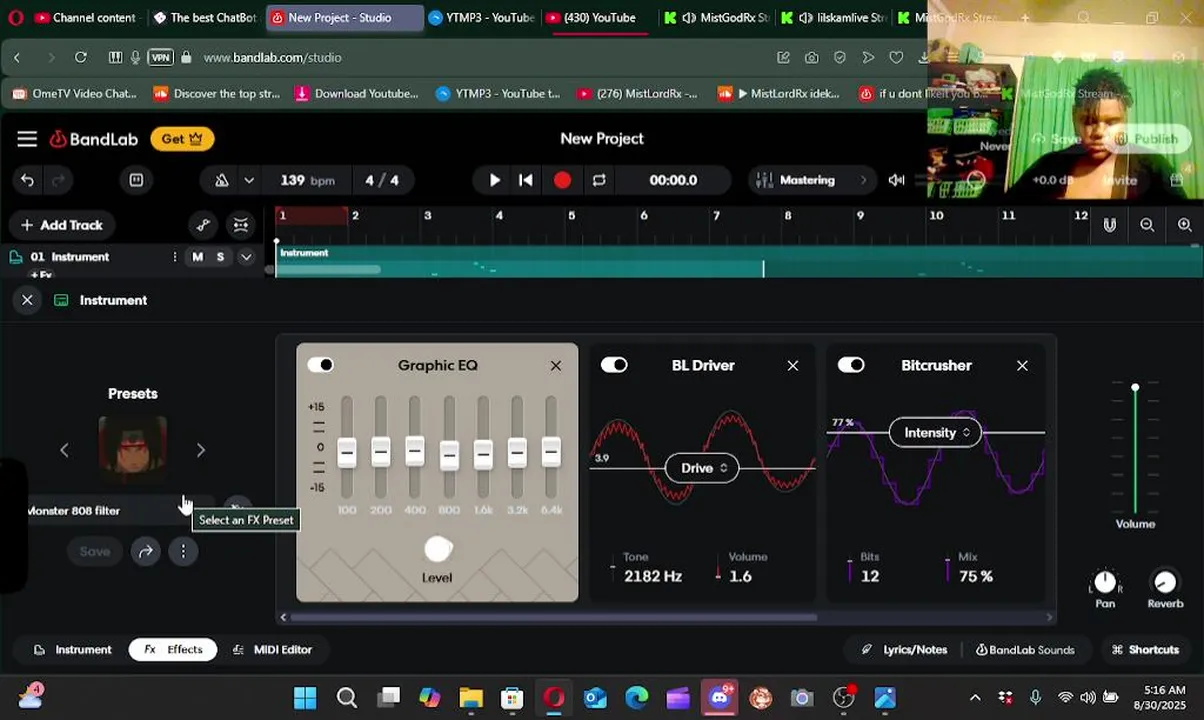Remove the BL Driver effect
The image size is (1204, 720).
793,366
